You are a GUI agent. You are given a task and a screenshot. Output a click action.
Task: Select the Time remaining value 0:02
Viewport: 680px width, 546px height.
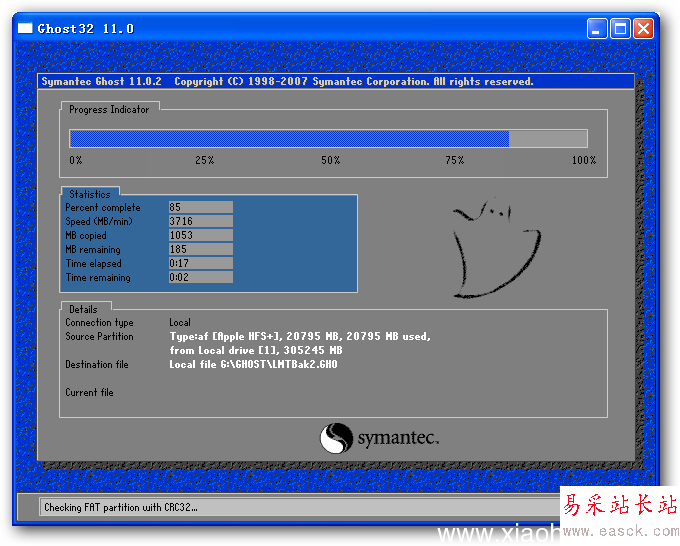(201, 277)
